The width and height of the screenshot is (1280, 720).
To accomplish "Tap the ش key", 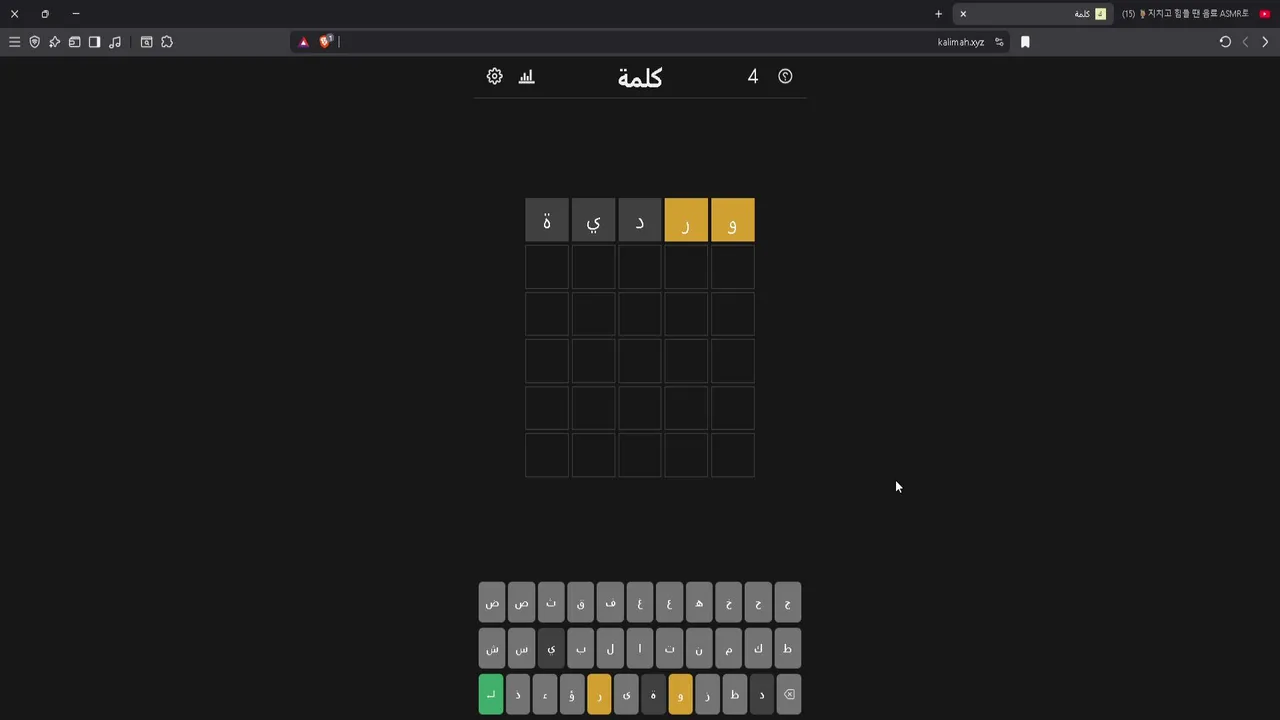I will pyautogui.click(x=492, y=649).
